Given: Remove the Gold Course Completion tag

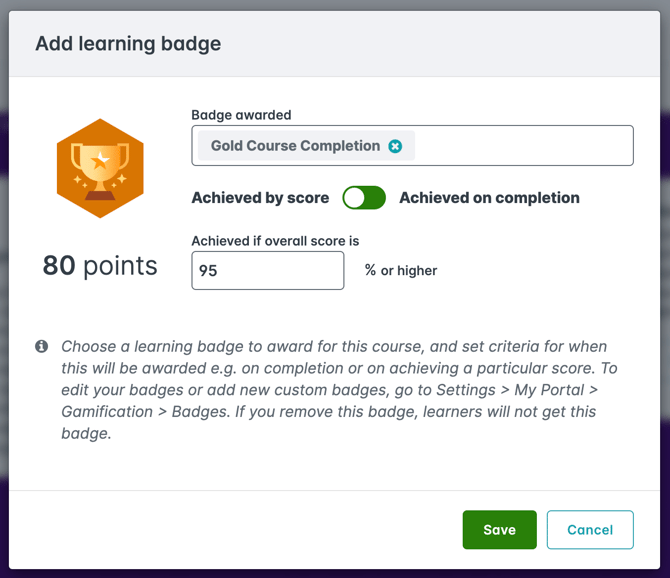Looking at the screenshot, I should tap(395, 146).
